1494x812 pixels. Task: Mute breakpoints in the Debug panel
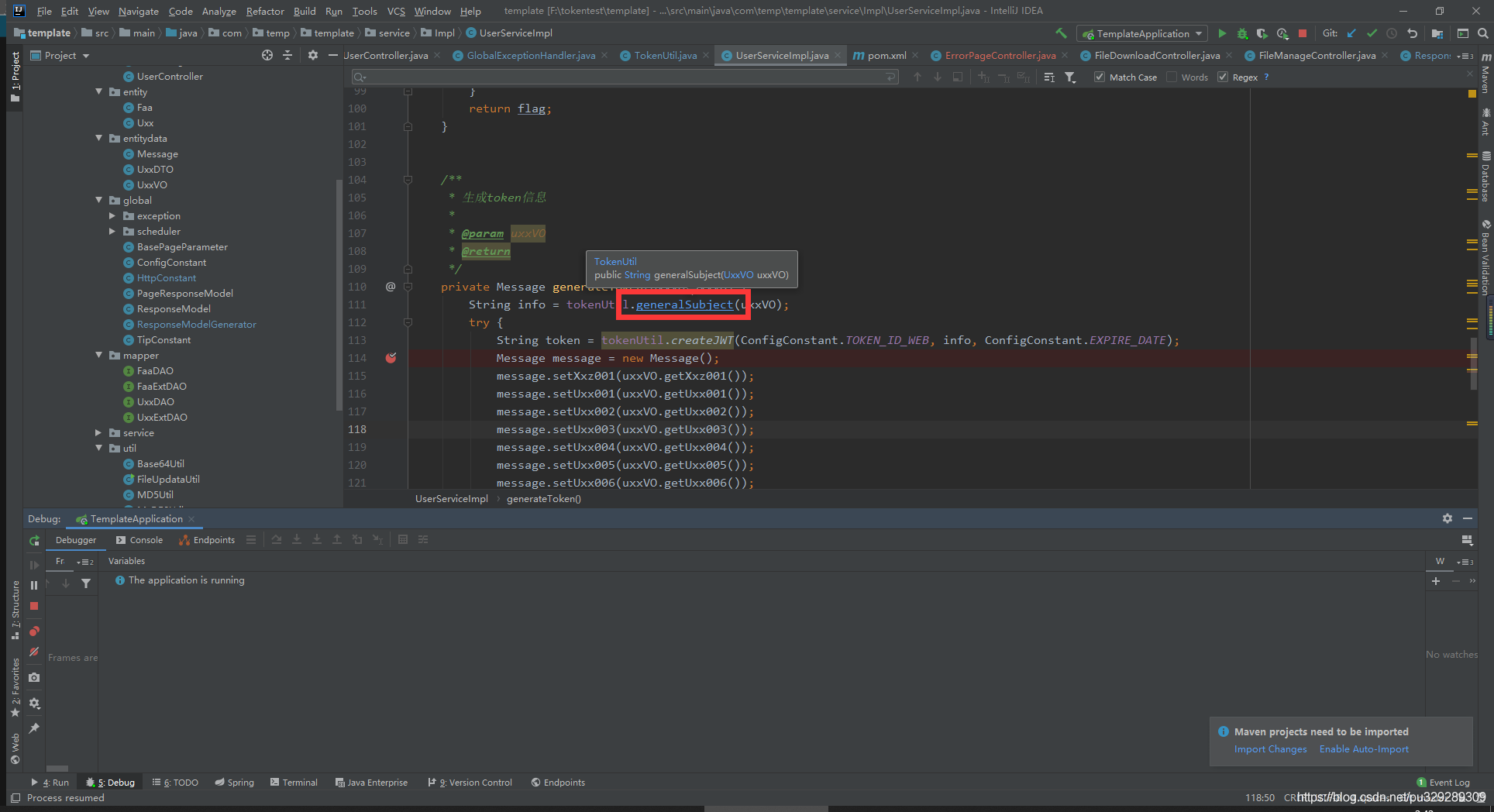coord(34,652)
